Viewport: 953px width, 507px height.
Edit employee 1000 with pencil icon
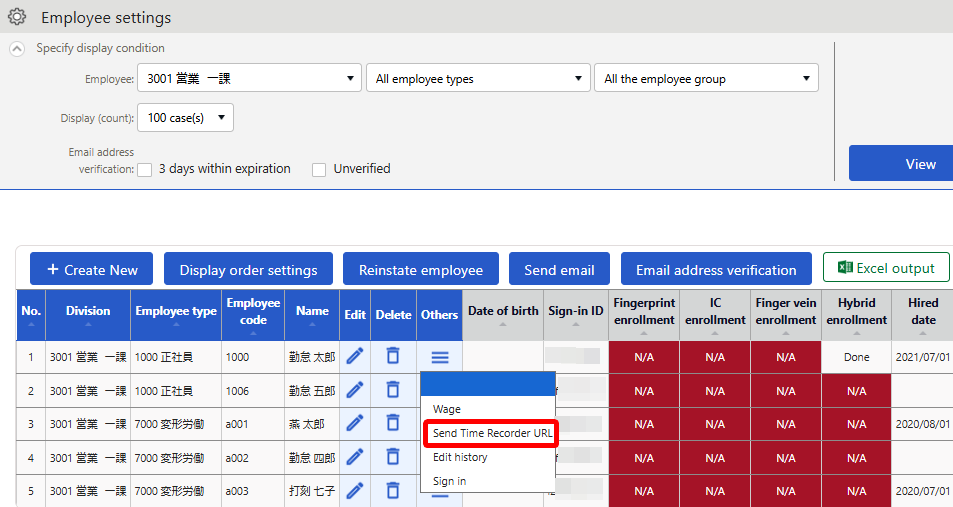click(355, 356)
